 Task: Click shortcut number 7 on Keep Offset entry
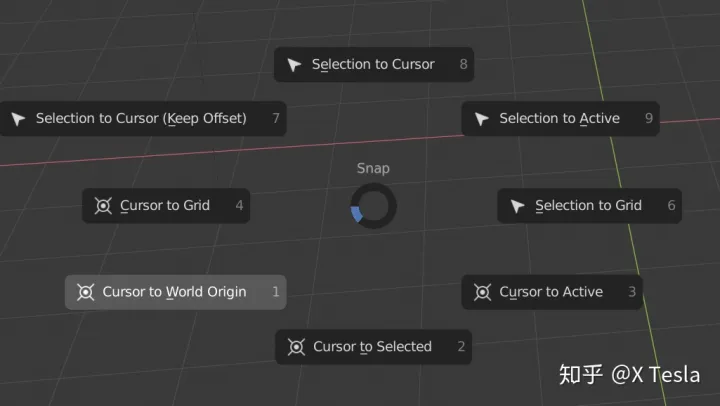(x=276, y=118)
